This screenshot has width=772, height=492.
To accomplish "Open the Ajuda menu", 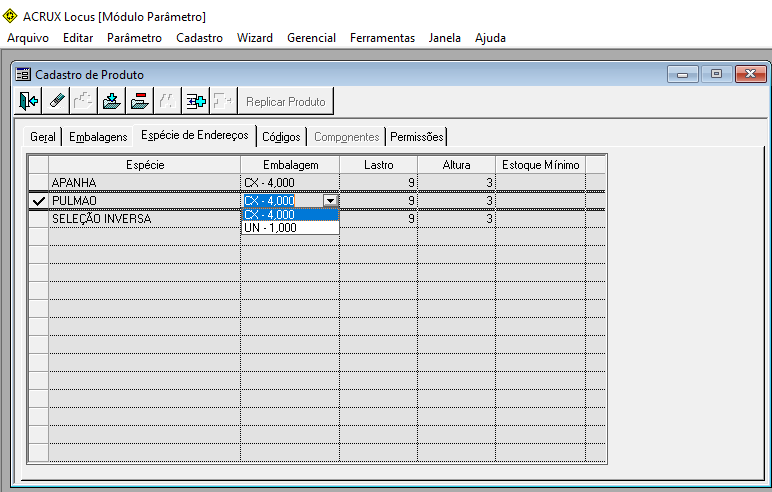I will click(x=490, y=38).
